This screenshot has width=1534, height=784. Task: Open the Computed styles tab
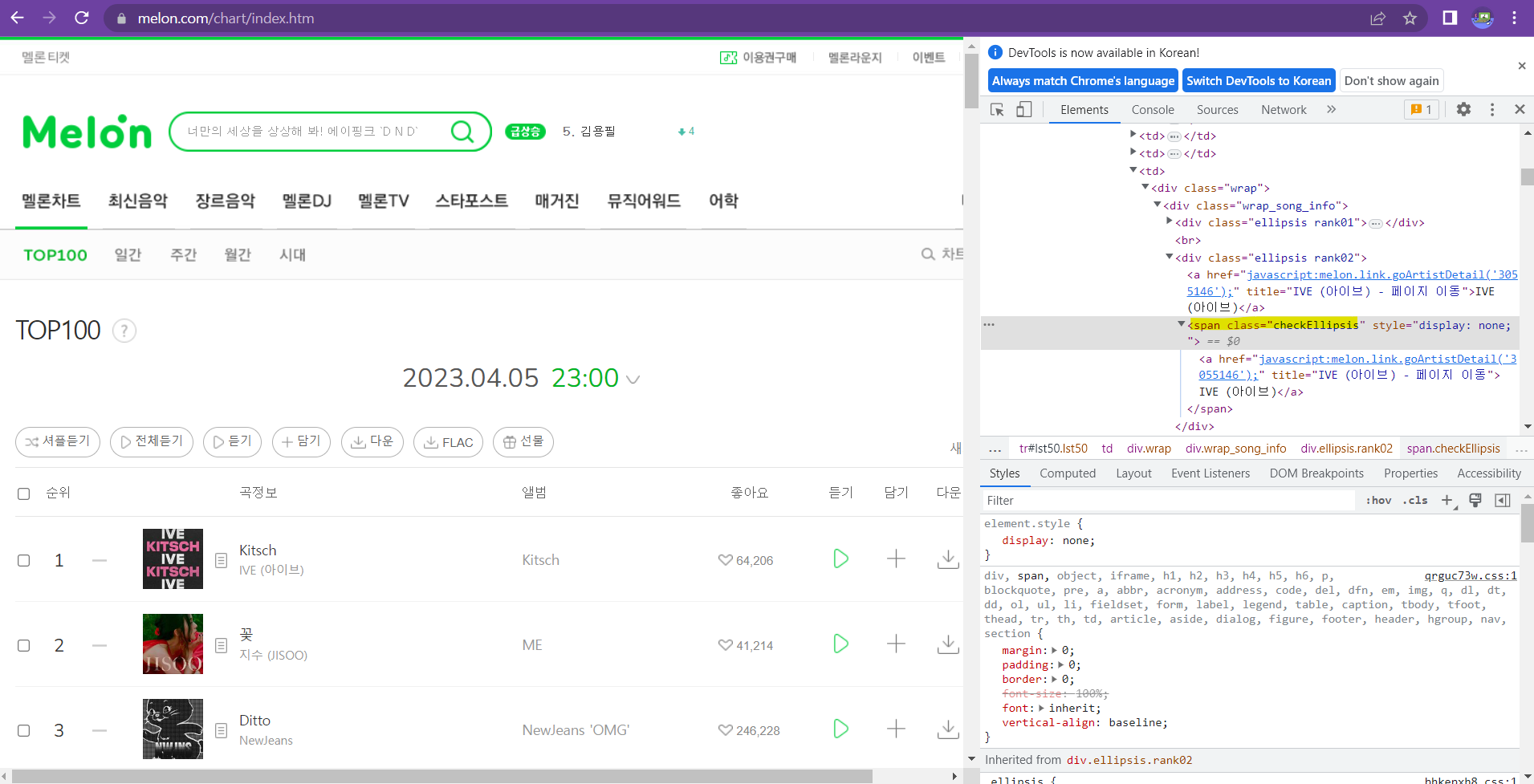click(x=1068, y=473)
